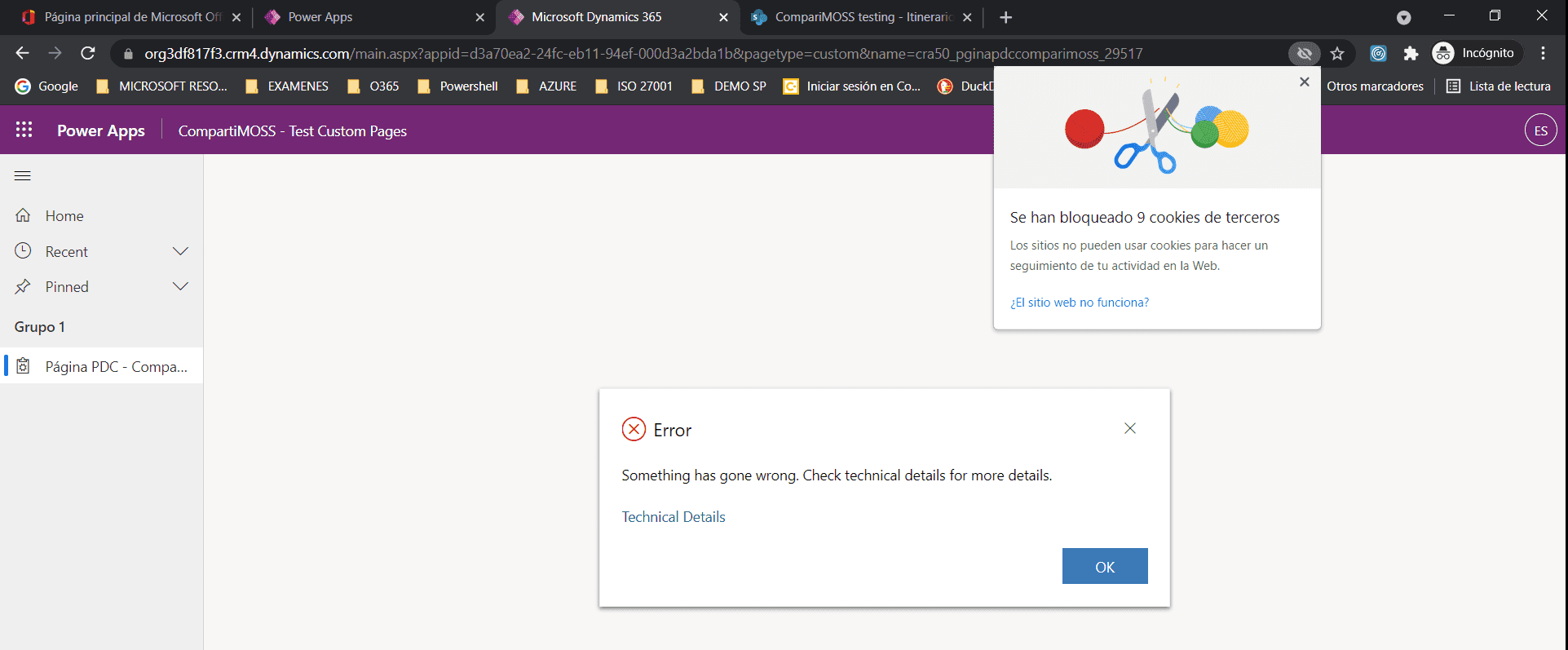Close the Error dialog with the X
1568x650 pixels.
pyautogui.click(x=1130, y=428)
